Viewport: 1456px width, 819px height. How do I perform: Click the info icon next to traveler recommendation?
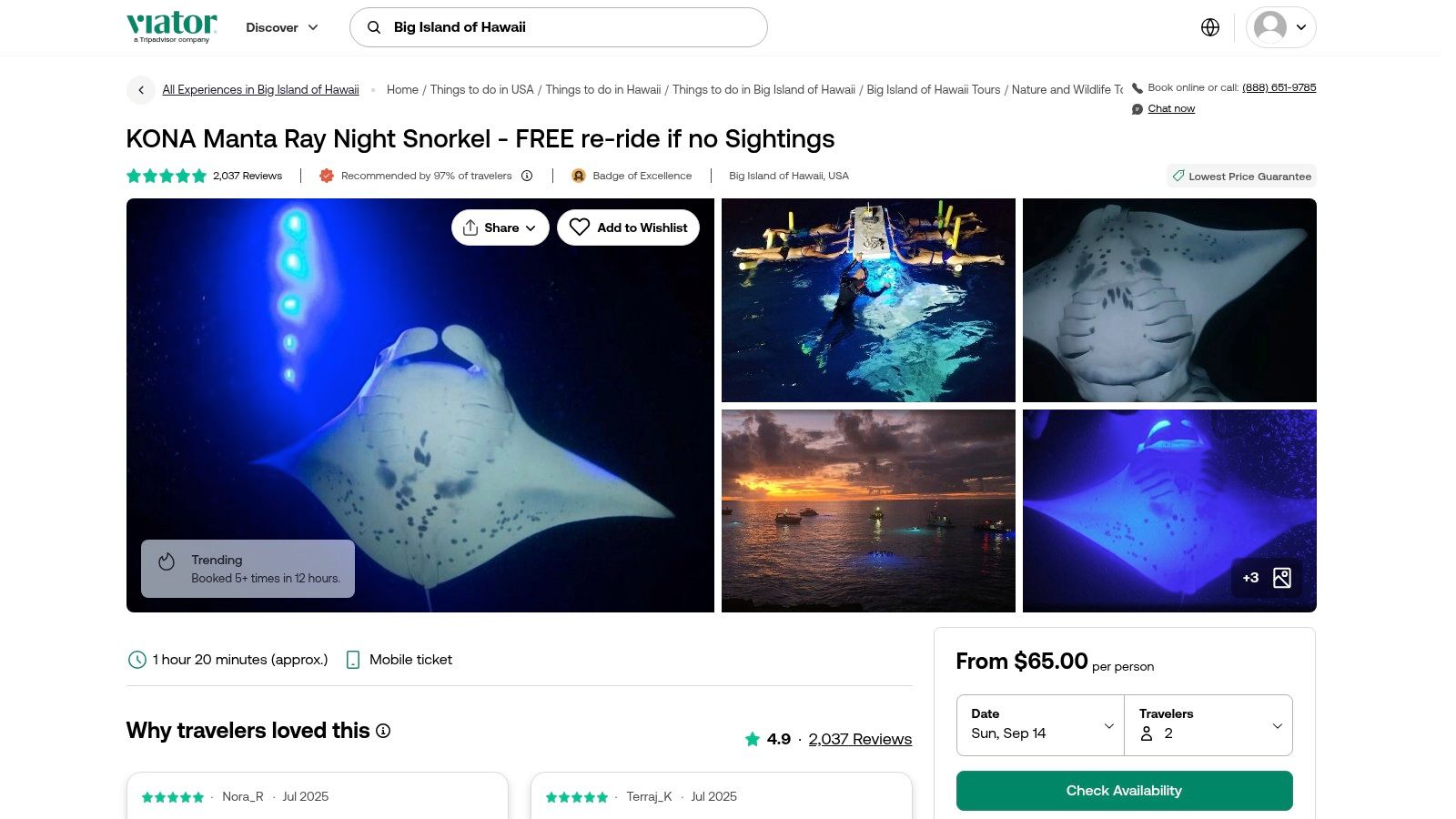[x=527, y=176]
